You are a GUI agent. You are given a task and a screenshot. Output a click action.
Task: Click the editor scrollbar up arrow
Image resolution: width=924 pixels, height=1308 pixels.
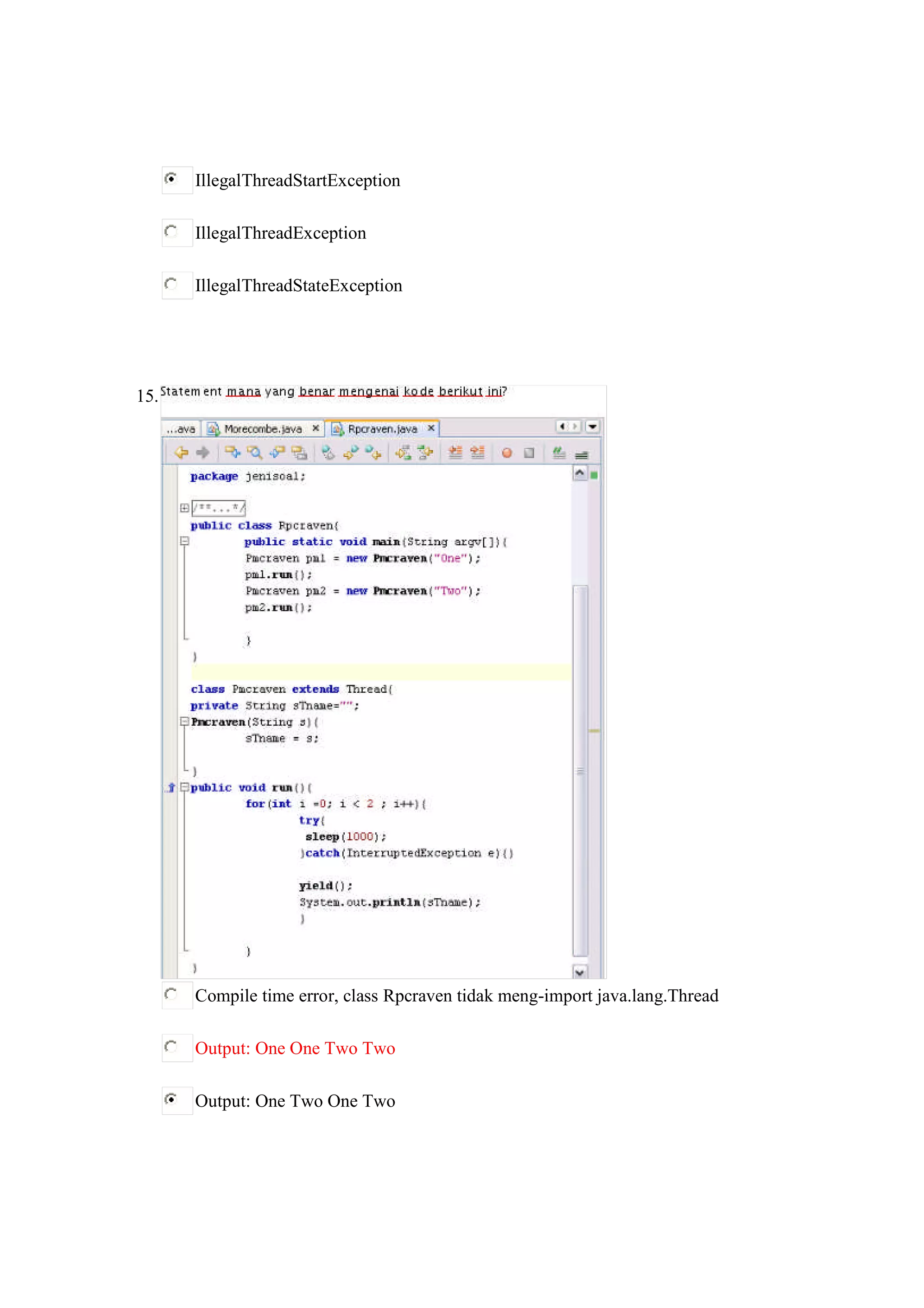[x=580, y=473]
